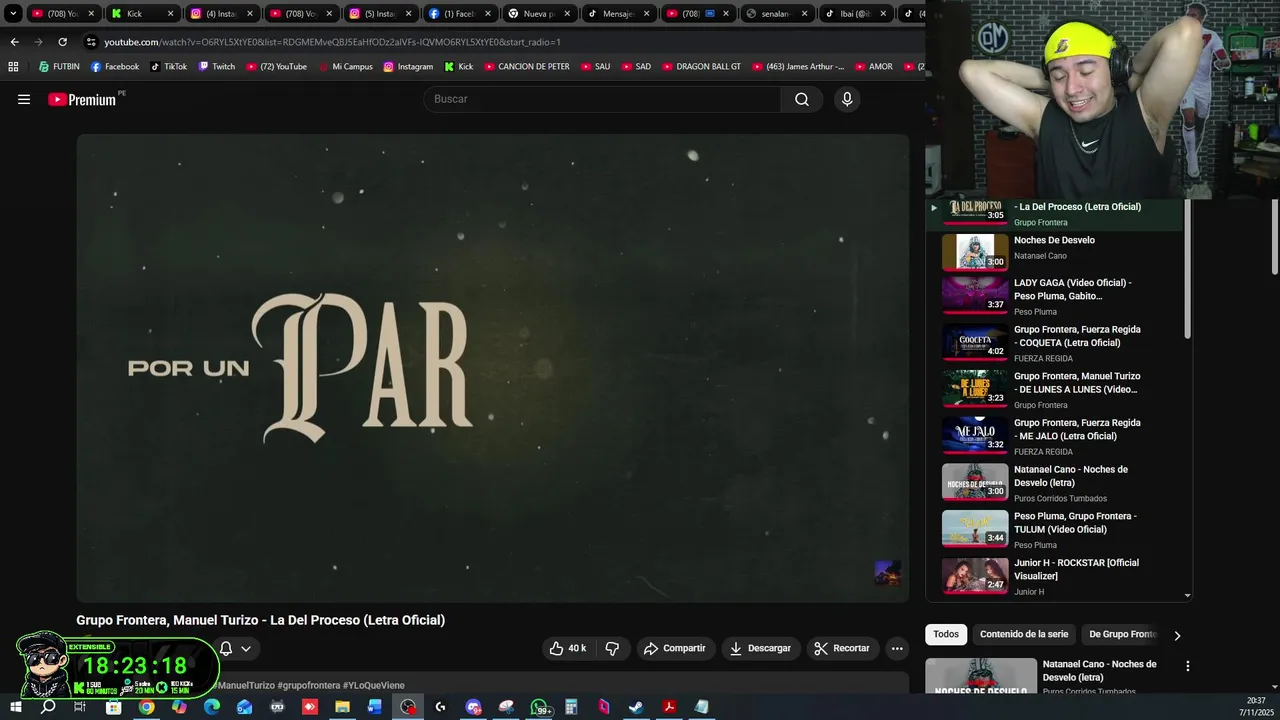Click the page vertical scrollbar thumb

(x=1275, y=235)
